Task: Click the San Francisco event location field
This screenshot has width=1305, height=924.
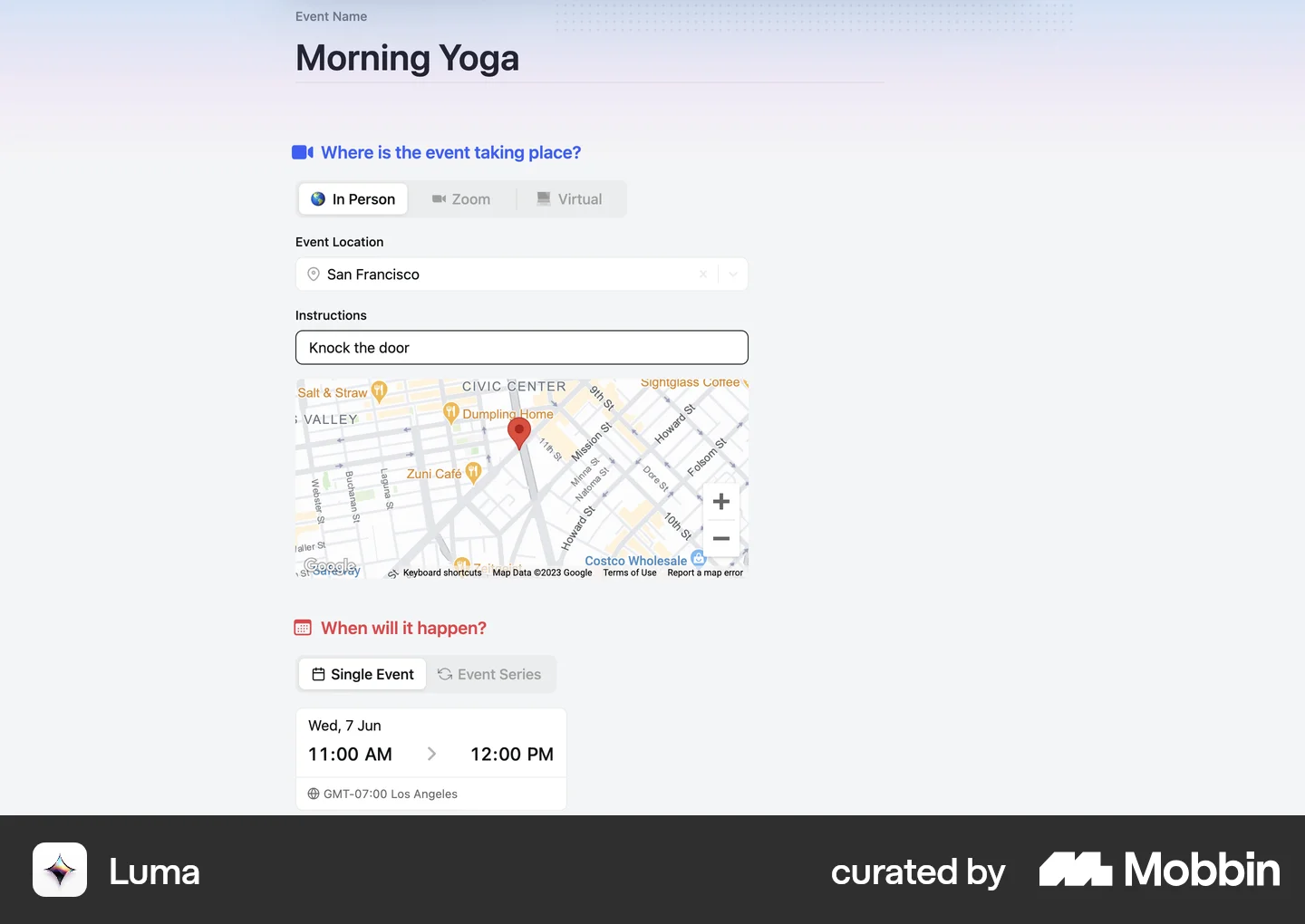Action: click(521, 274)
